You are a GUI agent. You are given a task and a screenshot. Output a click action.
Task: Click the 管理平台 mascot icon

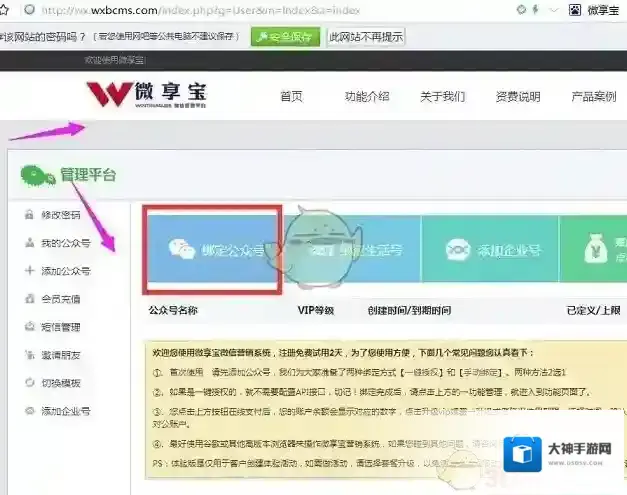coord(38,176)
